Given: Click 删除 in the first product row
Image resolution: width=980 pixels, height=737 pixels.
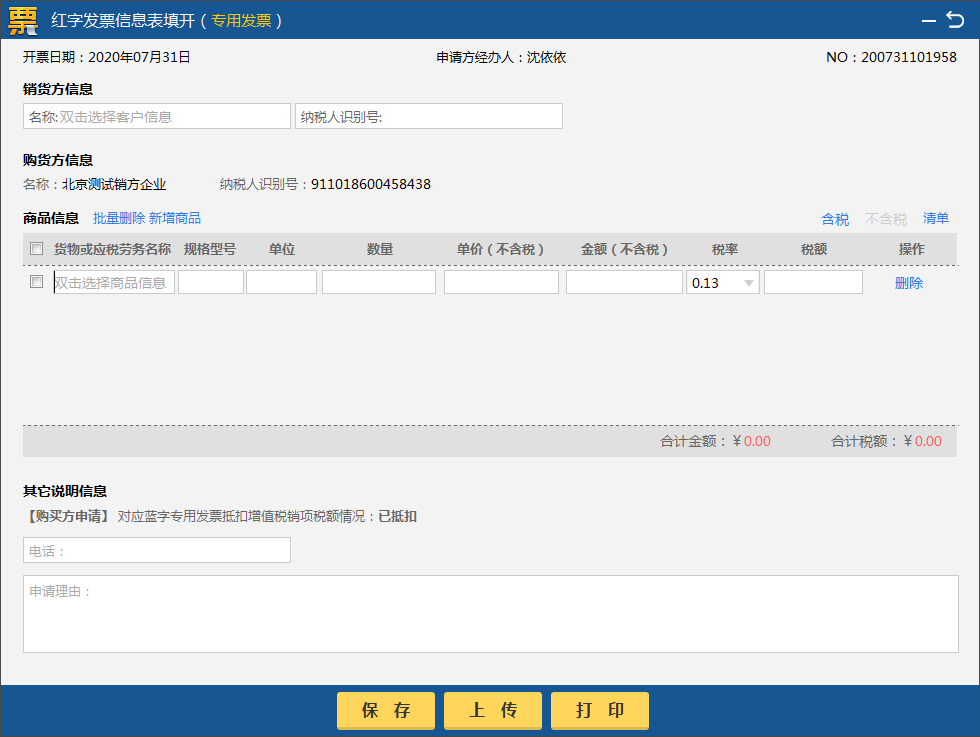Looking at the screenshot, I should tap(908, 283).
